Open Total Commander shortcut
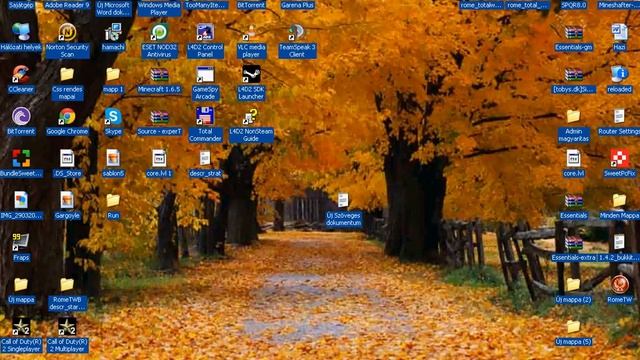 (x=205, y=117)
